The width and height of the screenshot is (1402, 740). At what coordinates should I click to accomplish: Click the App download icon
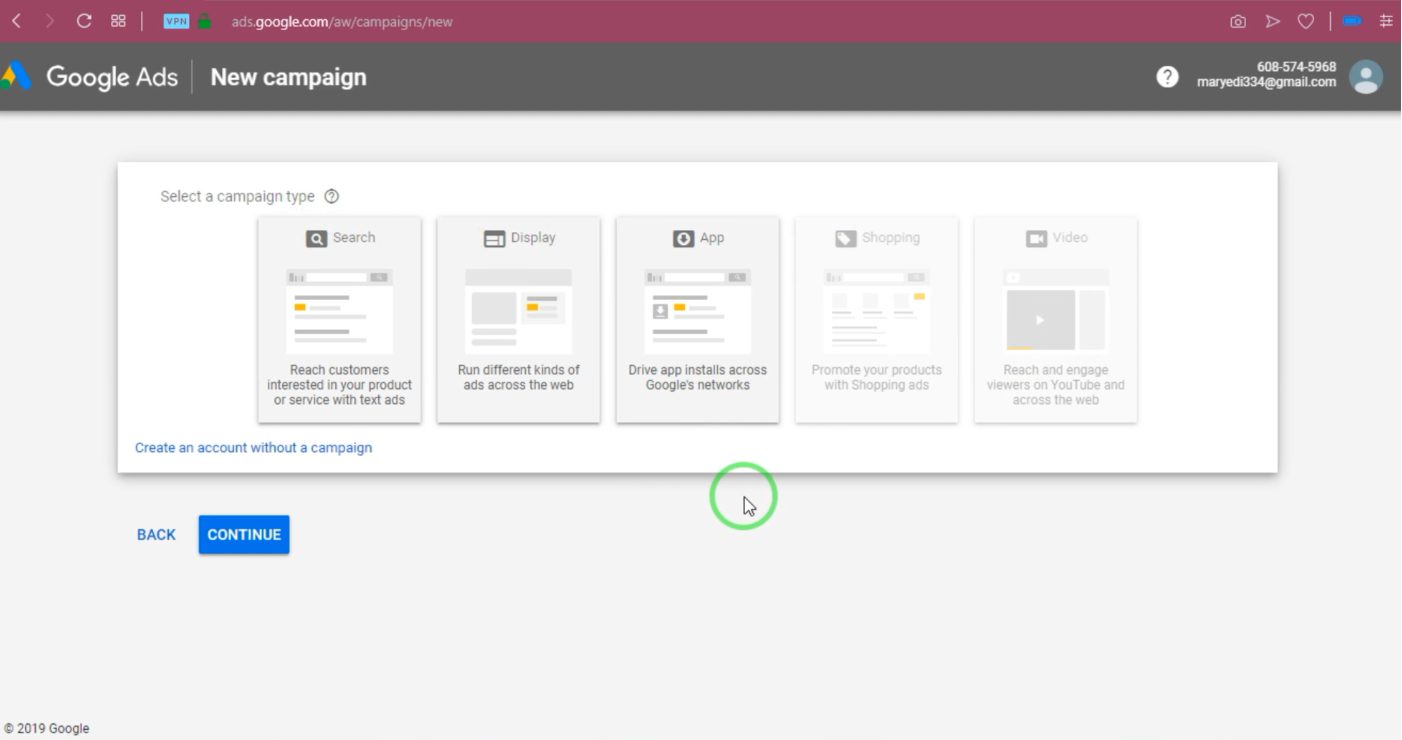pos(683,239)
